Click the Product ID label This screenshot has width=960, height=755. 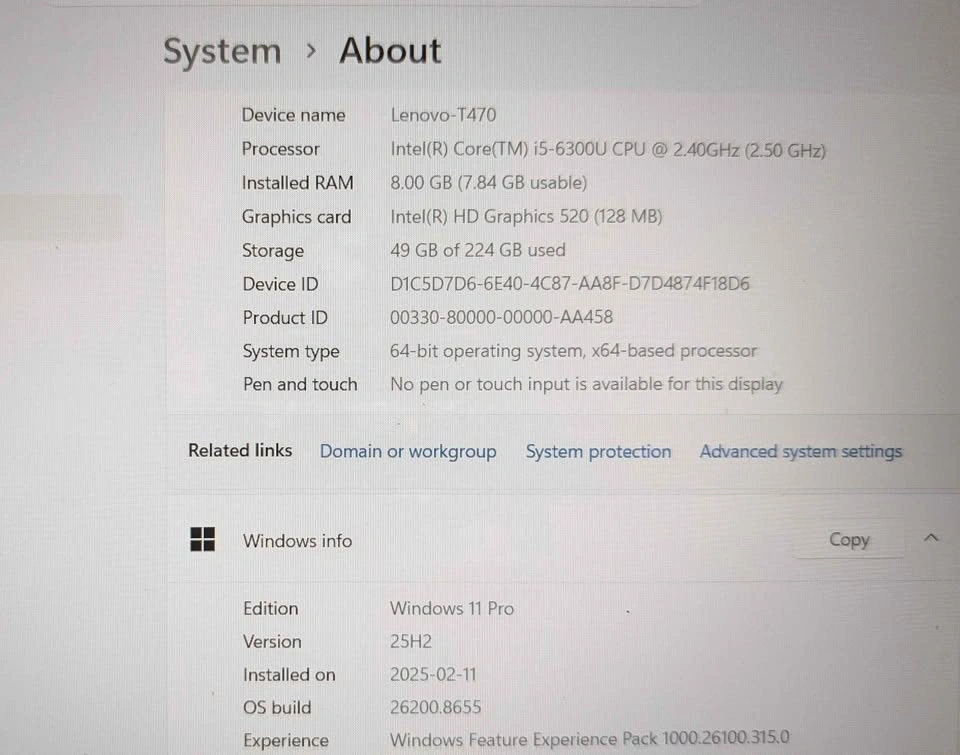click(285, 317)
